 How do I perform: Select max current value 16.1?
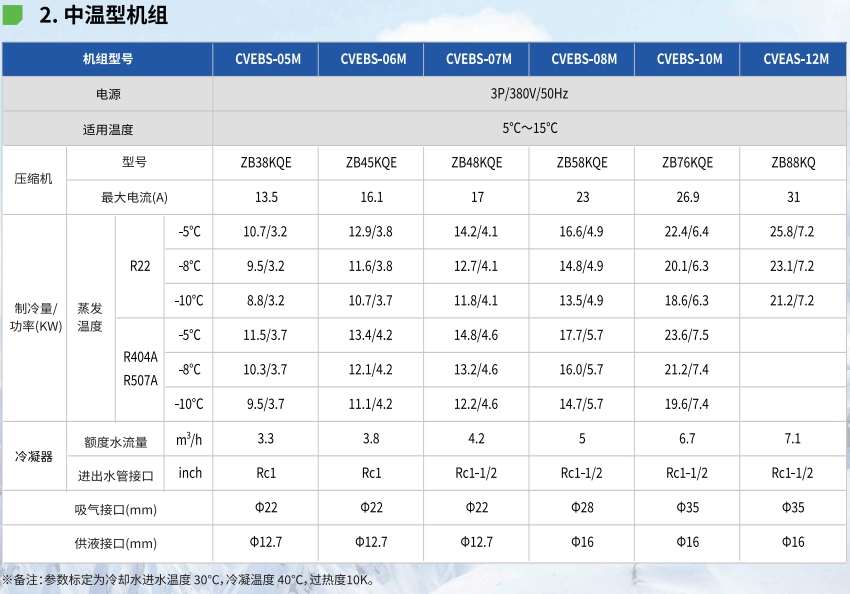pyautogui.click(x=372, y=197)
